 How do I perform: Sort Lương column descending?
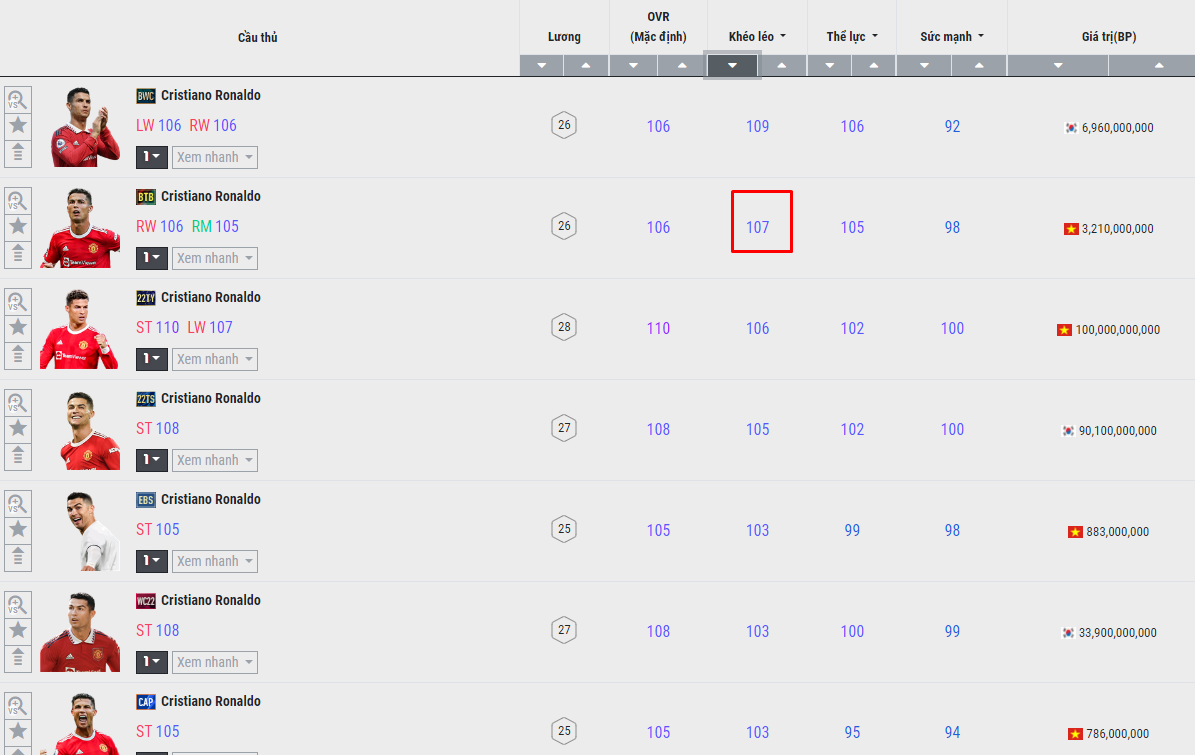click(x=542, y=66)
